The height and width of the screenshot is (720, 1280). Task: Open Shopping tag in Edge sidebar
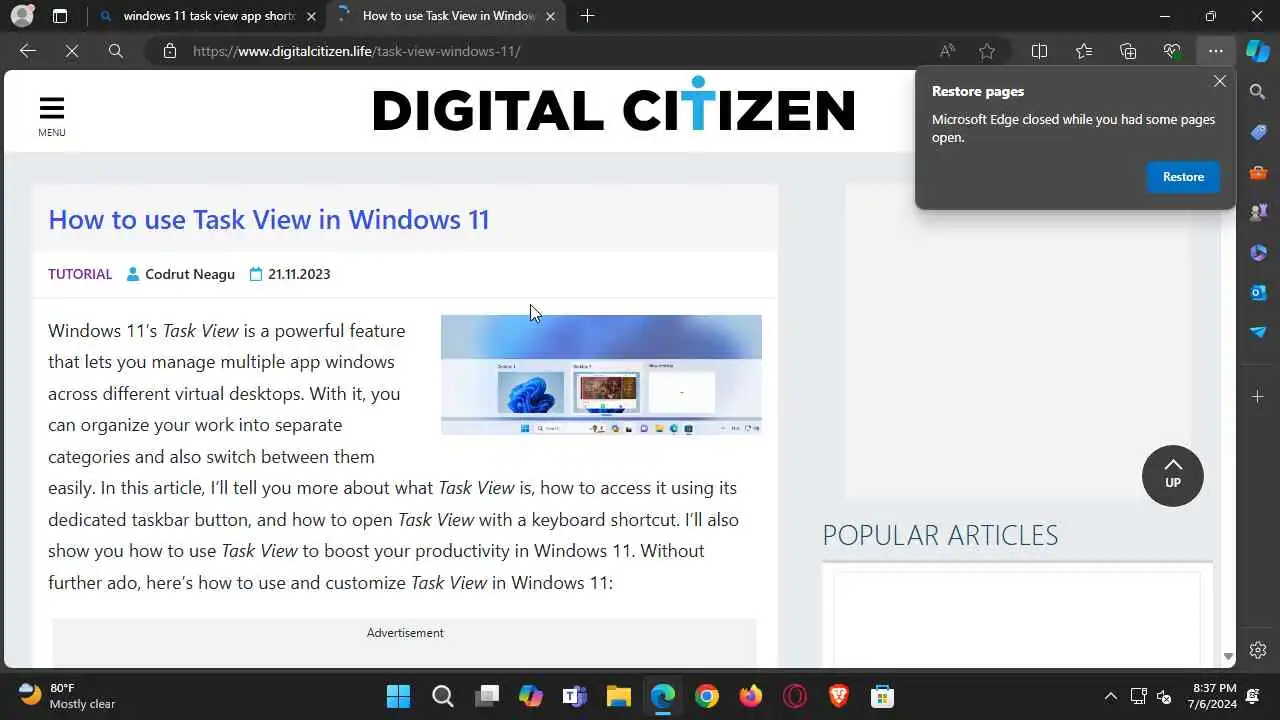[1258, 132]
